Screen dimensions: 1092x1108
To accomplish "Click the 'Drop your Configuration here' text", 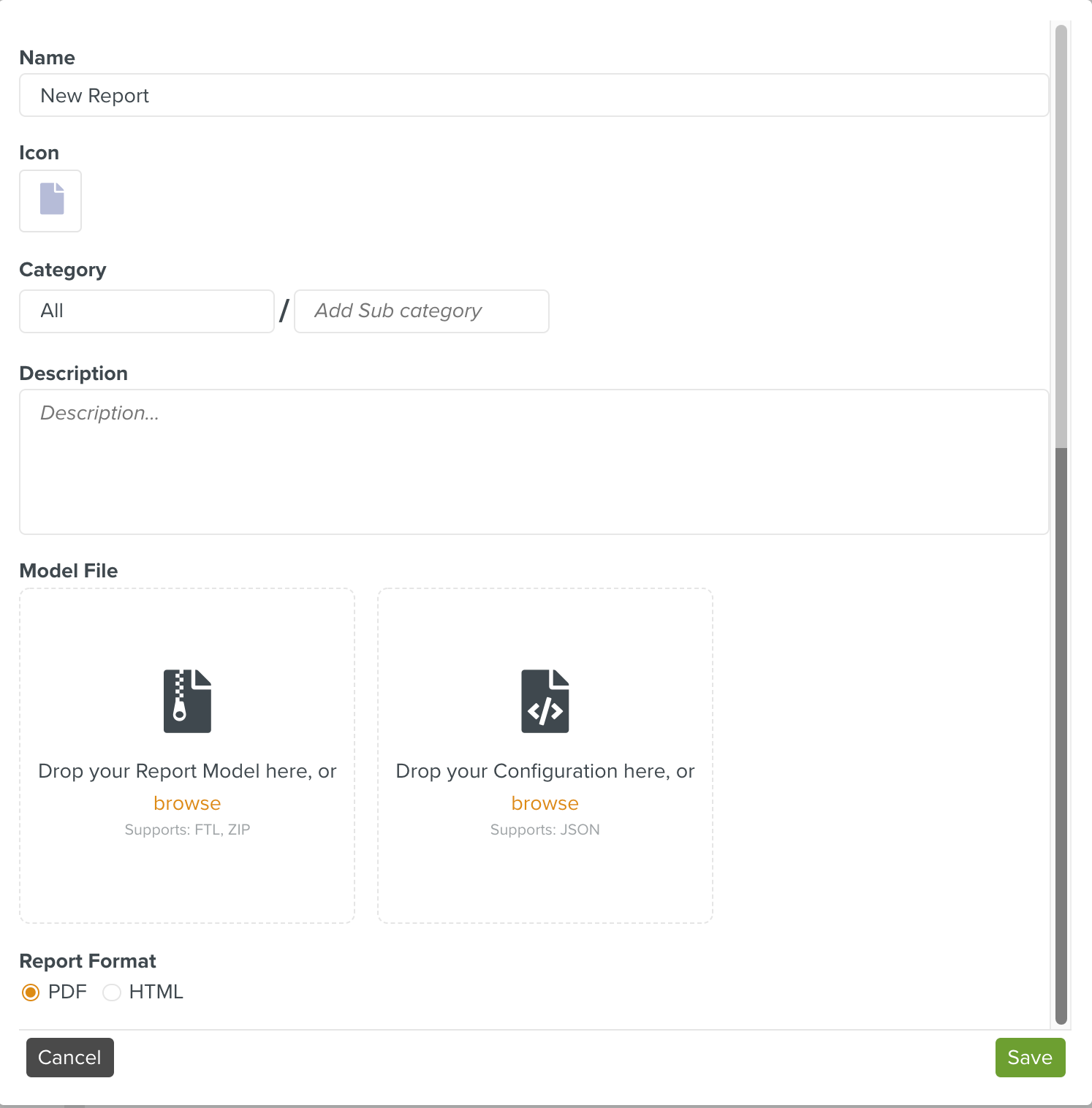I will [x=545, y=771].
